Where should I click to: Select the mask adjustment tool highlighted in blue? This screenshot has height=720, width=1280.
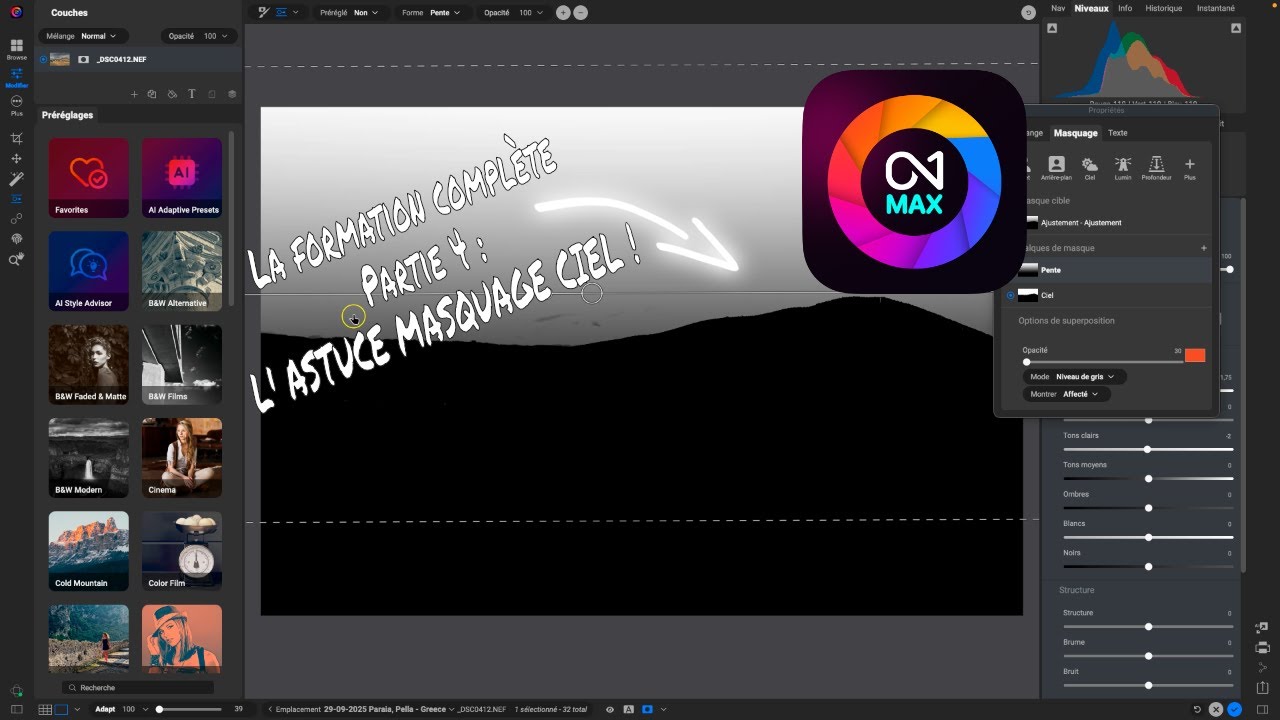tap(16, 198)
